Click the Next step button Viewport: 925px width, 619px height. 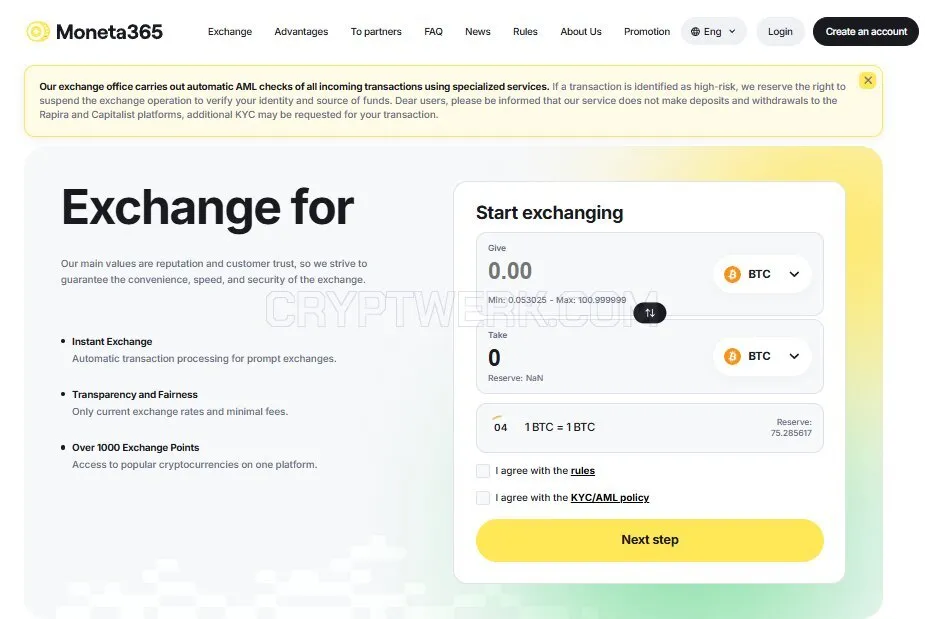point(650,540)
